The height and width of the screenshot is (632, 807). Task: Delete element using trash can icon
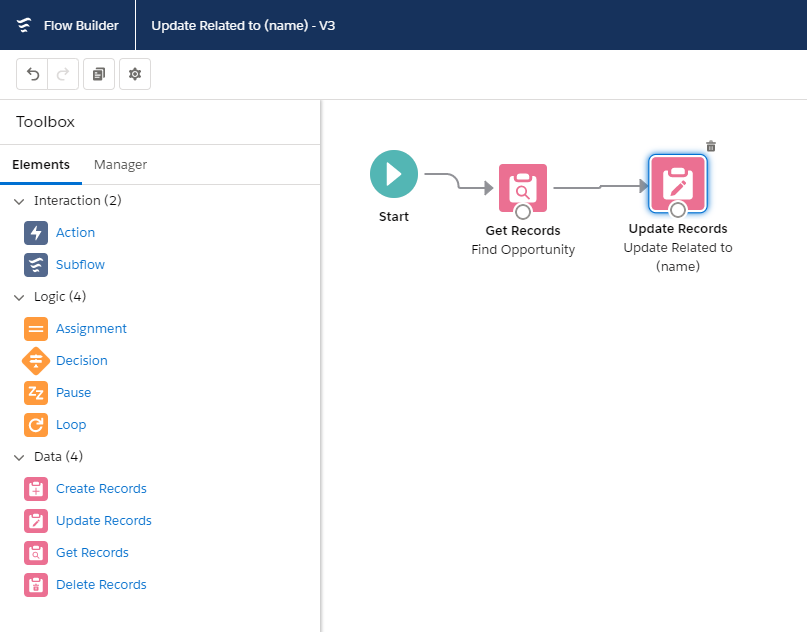711,146
